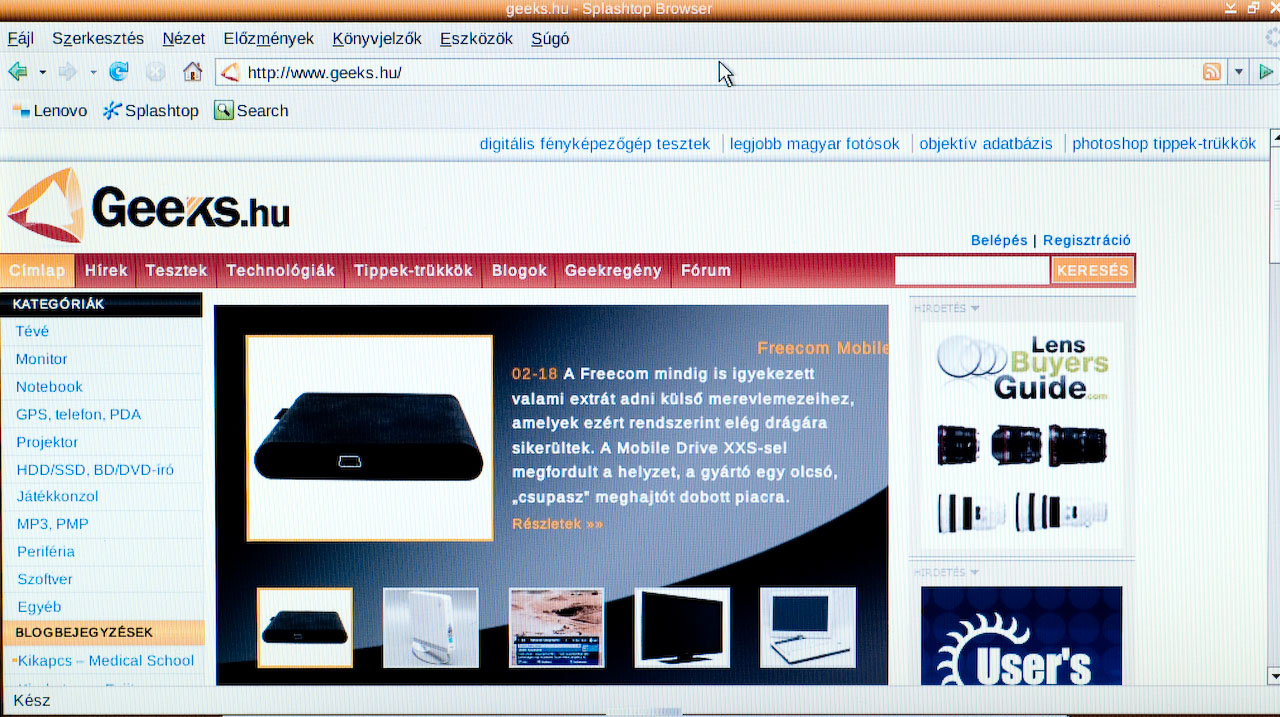Open the MP3, PMP category
Screen dimensions: 1280x717
click(x=52, y=523)
